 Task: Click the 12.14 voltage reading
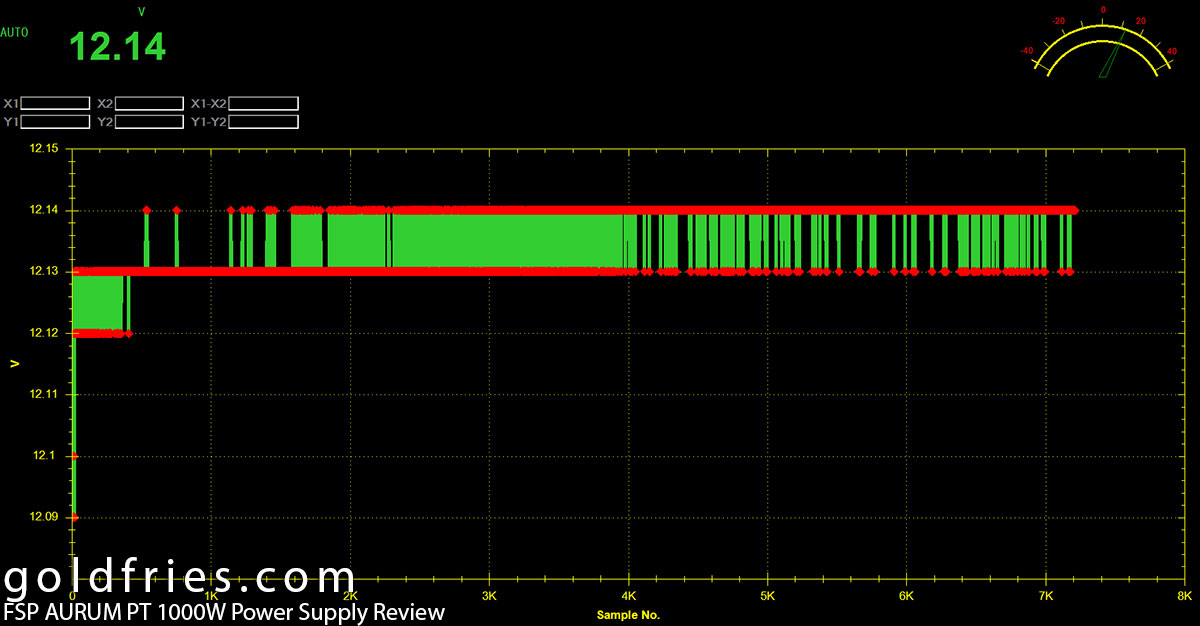pos(116,47)
